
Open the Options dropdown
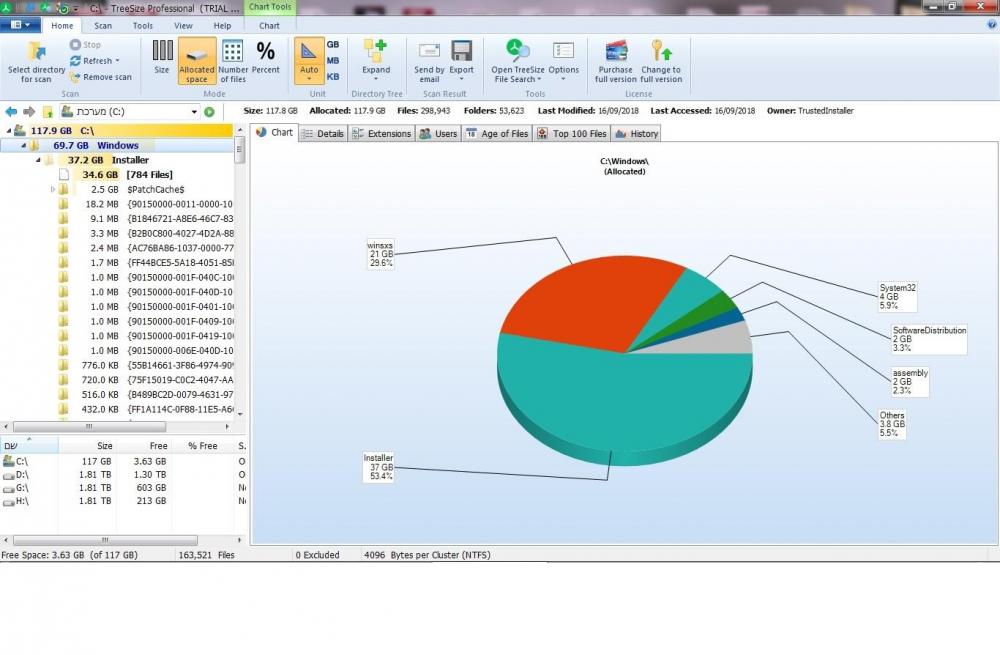563,61
